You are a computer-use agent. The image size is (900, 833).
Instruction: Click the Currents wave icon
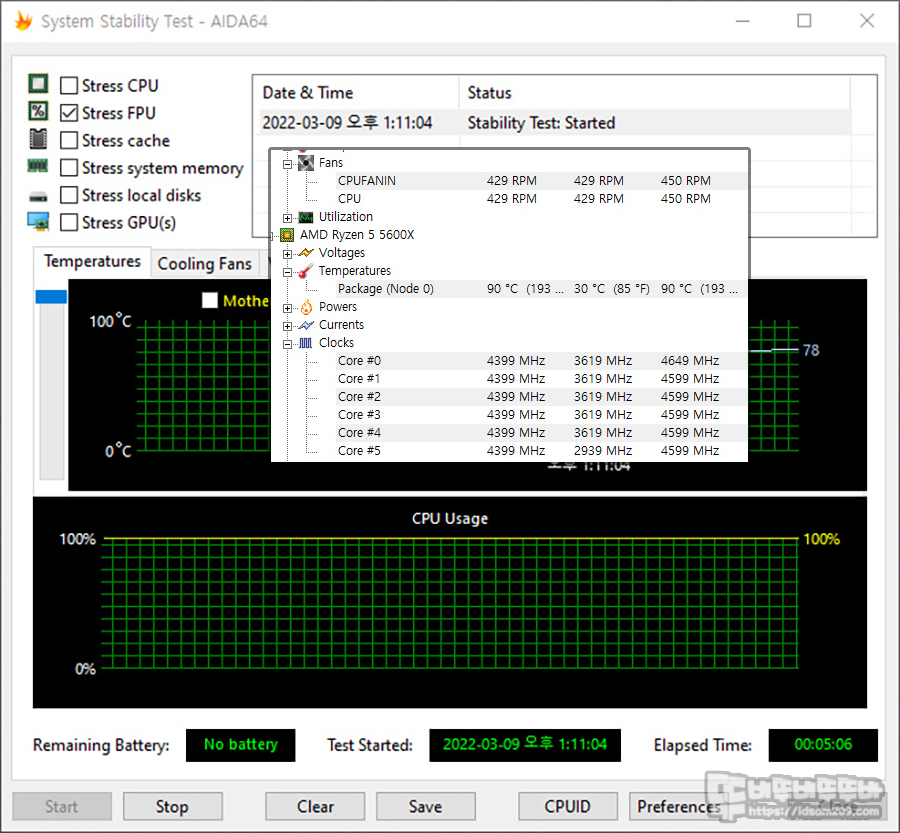click(x=306, y=326)
